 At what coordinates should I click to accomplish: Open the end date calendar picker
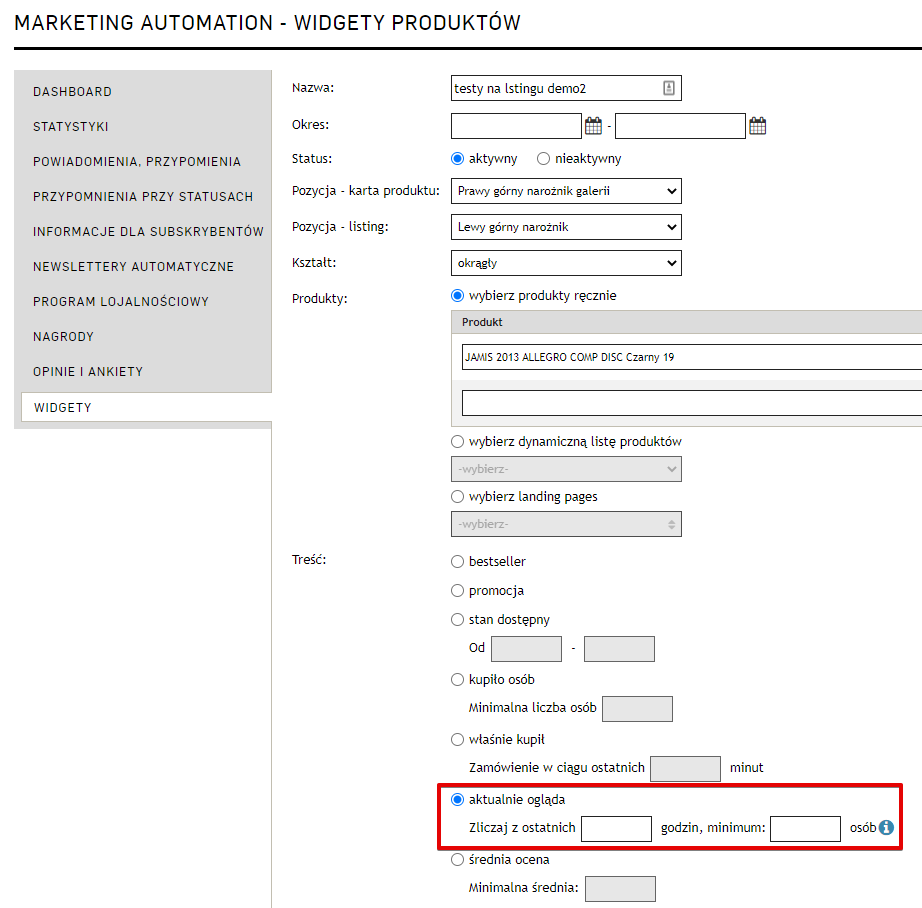pyautogui.click(x=757, y=126)
